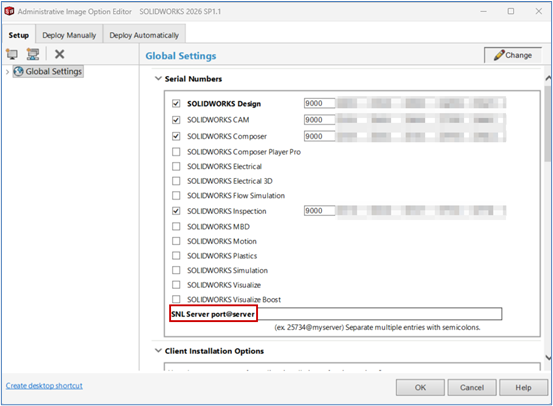Click the OK button
Screen dimensions: 553x406
[420, 387]
